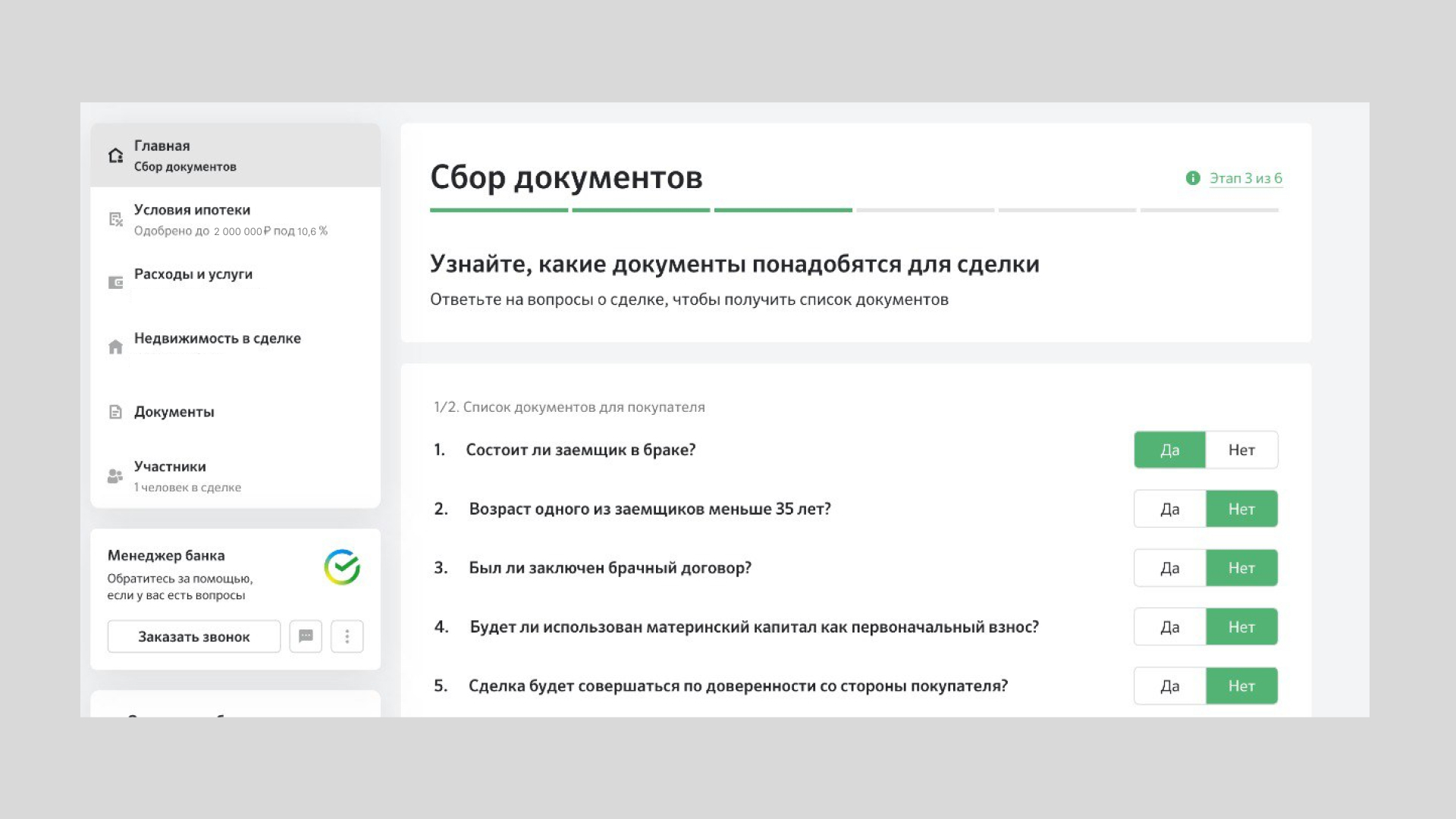The image size is (1456, 819).
Task: Click the 1 человек в сделке text
Action: [x=187, y=488]
